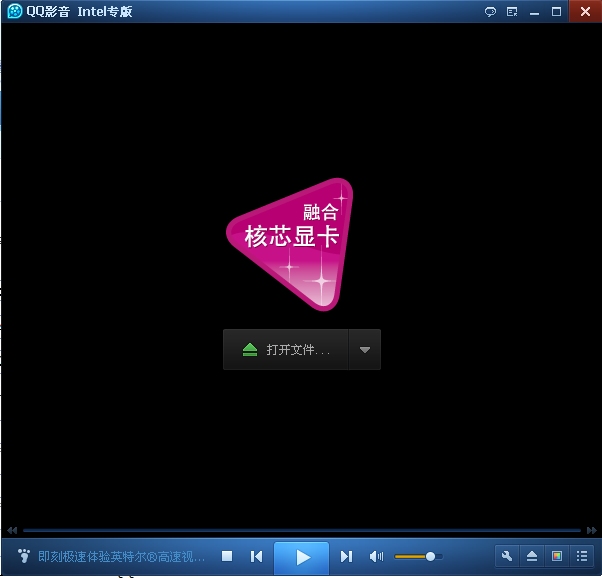Screen dimensions: 602x578
Task: Open the colorful picture effects icon
Action: pos(557,556)
